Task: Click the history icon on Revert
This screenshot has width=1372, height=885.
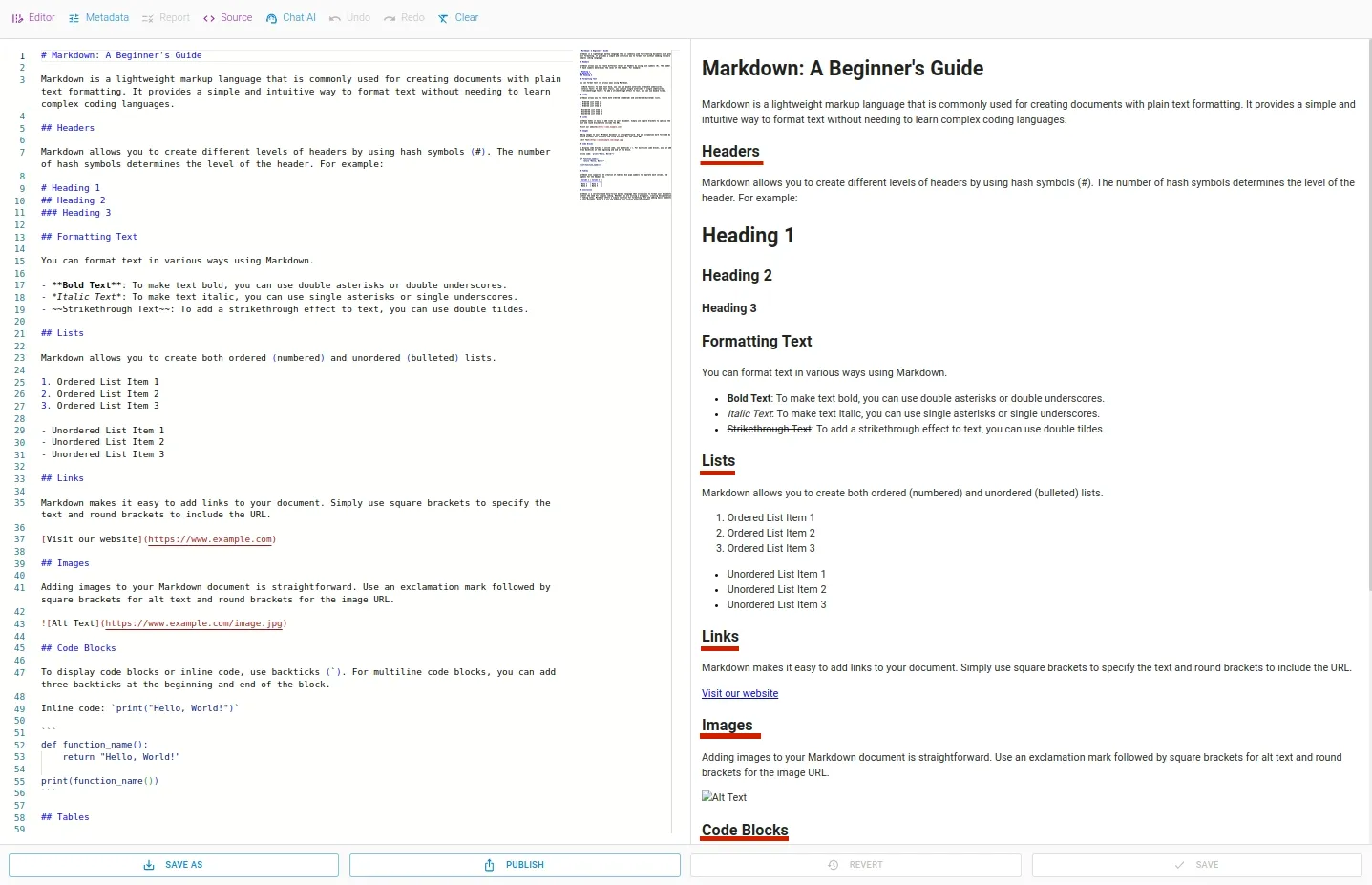Action: coord(834,865)
